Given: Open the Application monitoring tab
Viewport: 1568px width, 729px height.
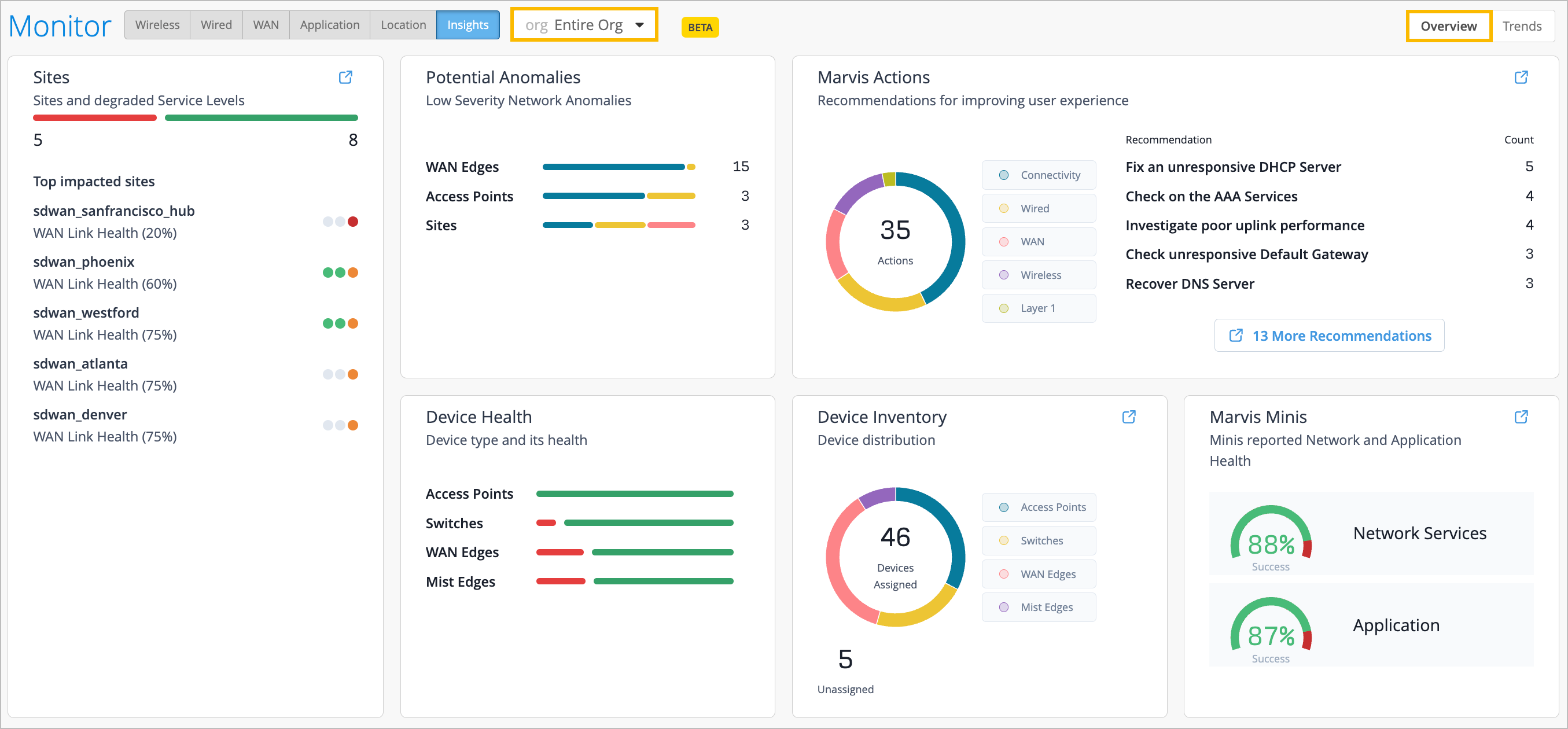Looking at the screenshot, I should click(x=329, y=25).
